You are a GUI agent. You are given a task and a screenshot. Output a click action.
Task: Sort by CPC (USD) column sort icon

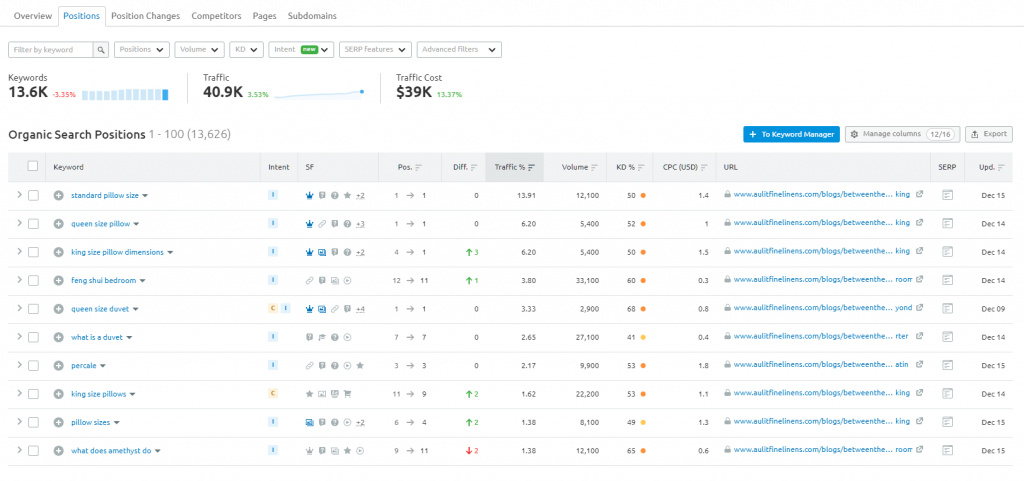coord(704,167)
